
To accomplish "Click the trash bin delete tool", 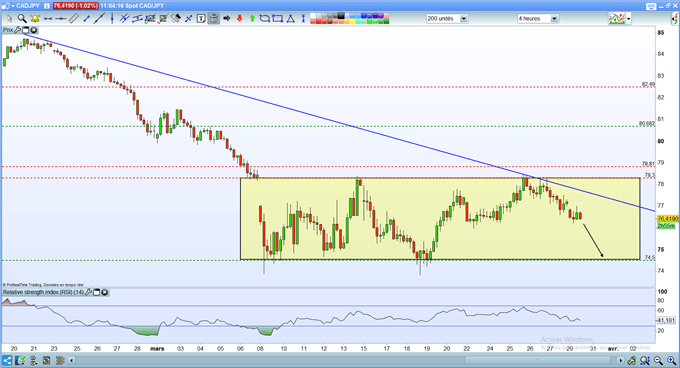I will tap(214, 19).
